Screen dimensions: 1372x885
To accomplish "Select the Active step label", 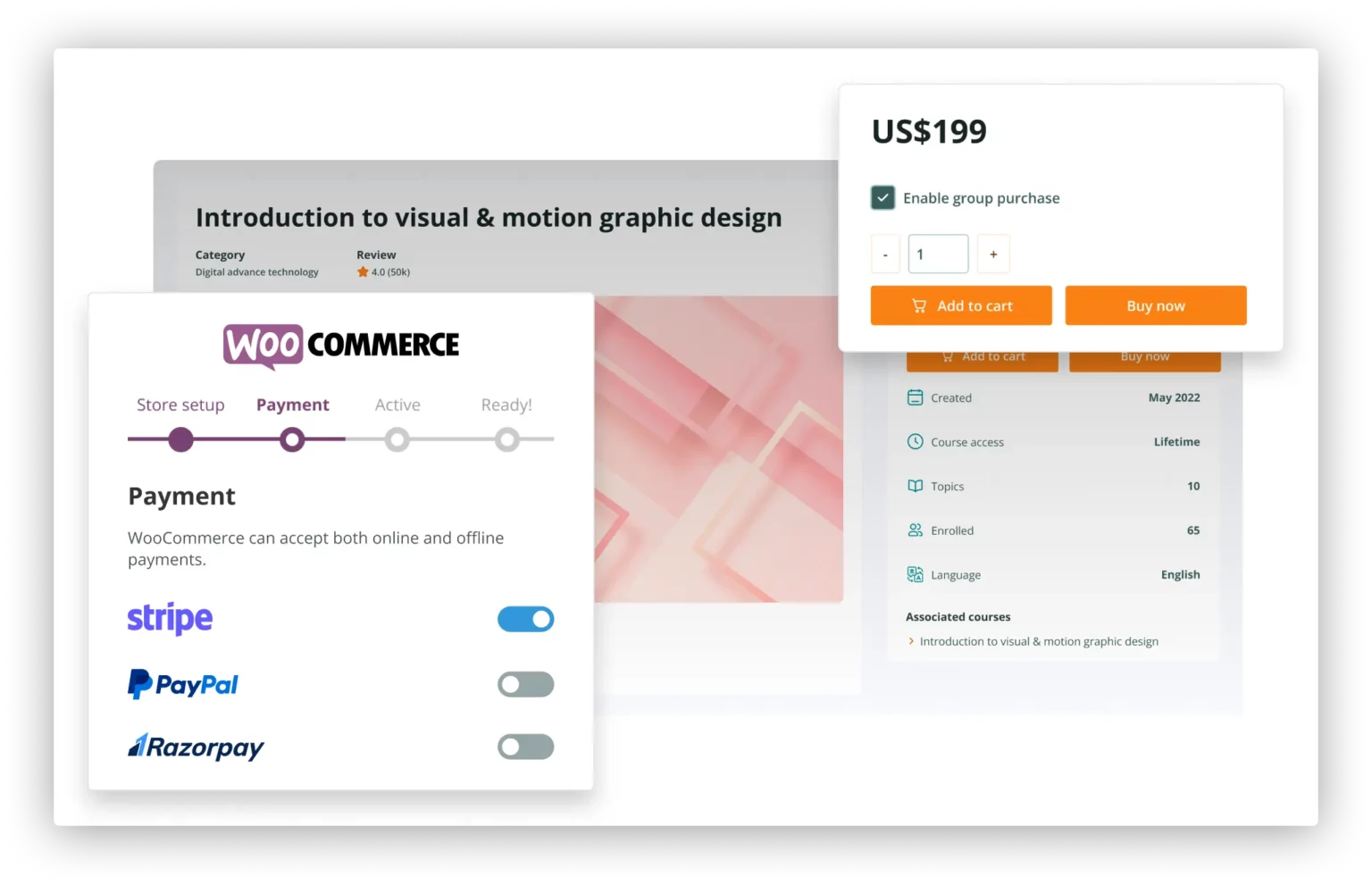I will coord(397,405).
